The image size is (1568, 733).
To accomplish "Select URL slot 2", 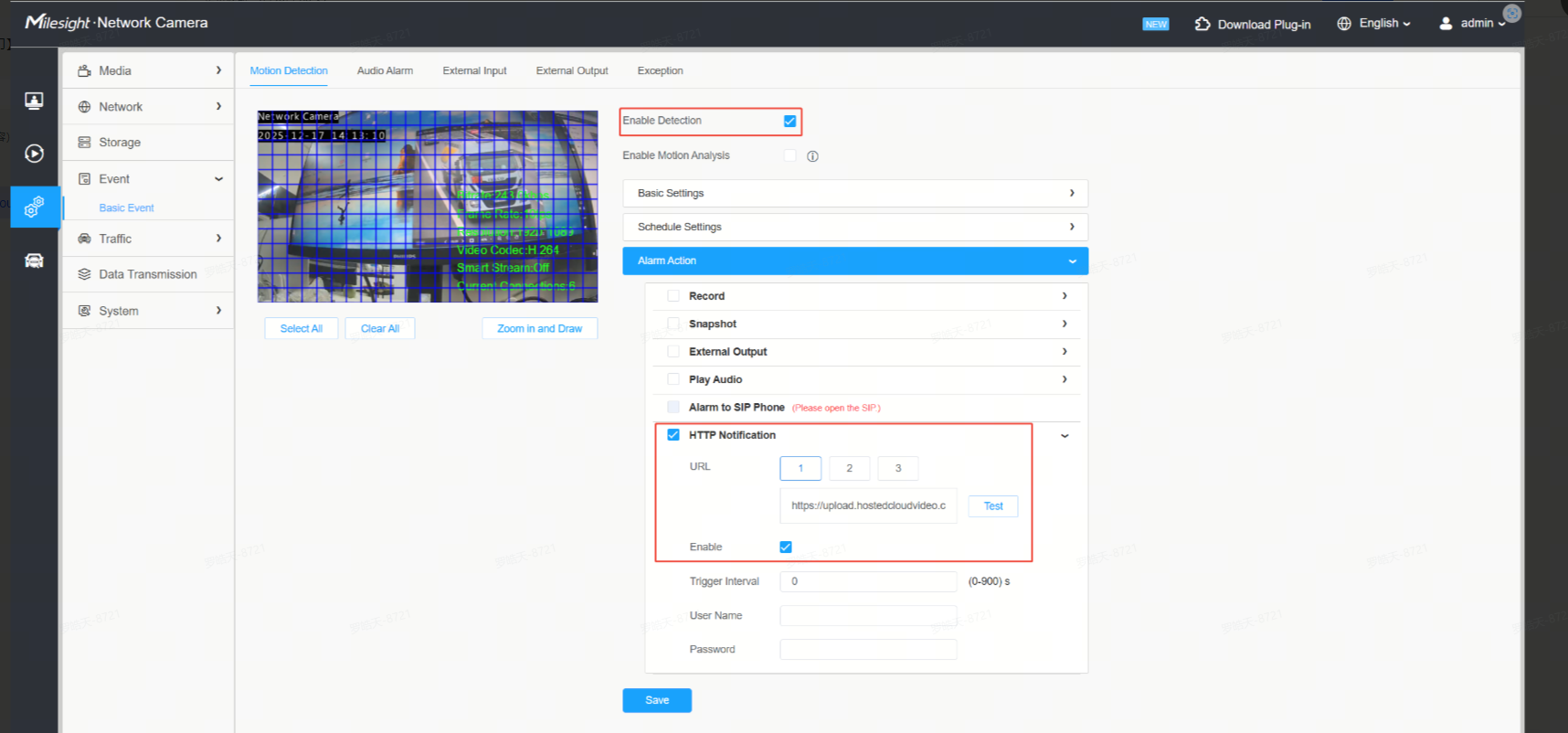I will (849, 468).
